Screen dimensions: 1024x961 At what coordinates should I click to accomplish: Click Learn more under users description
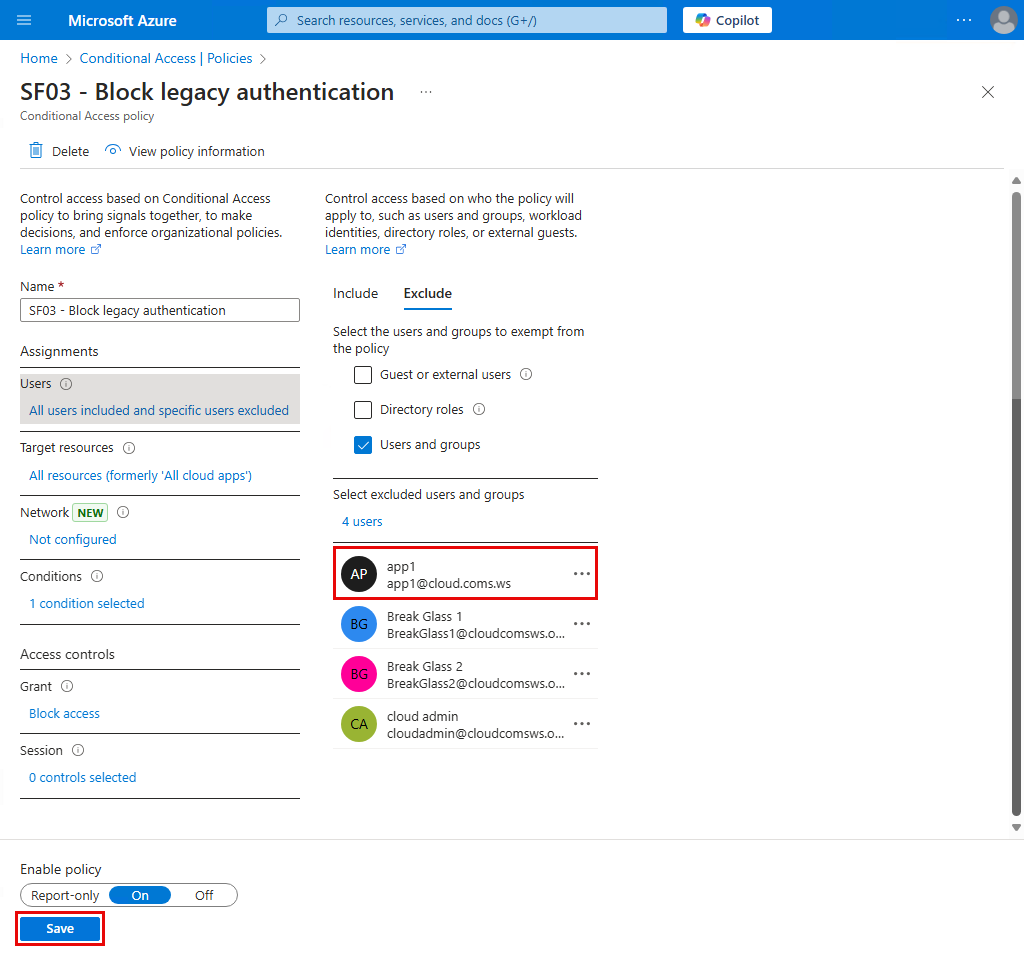[x=365, y=249]
